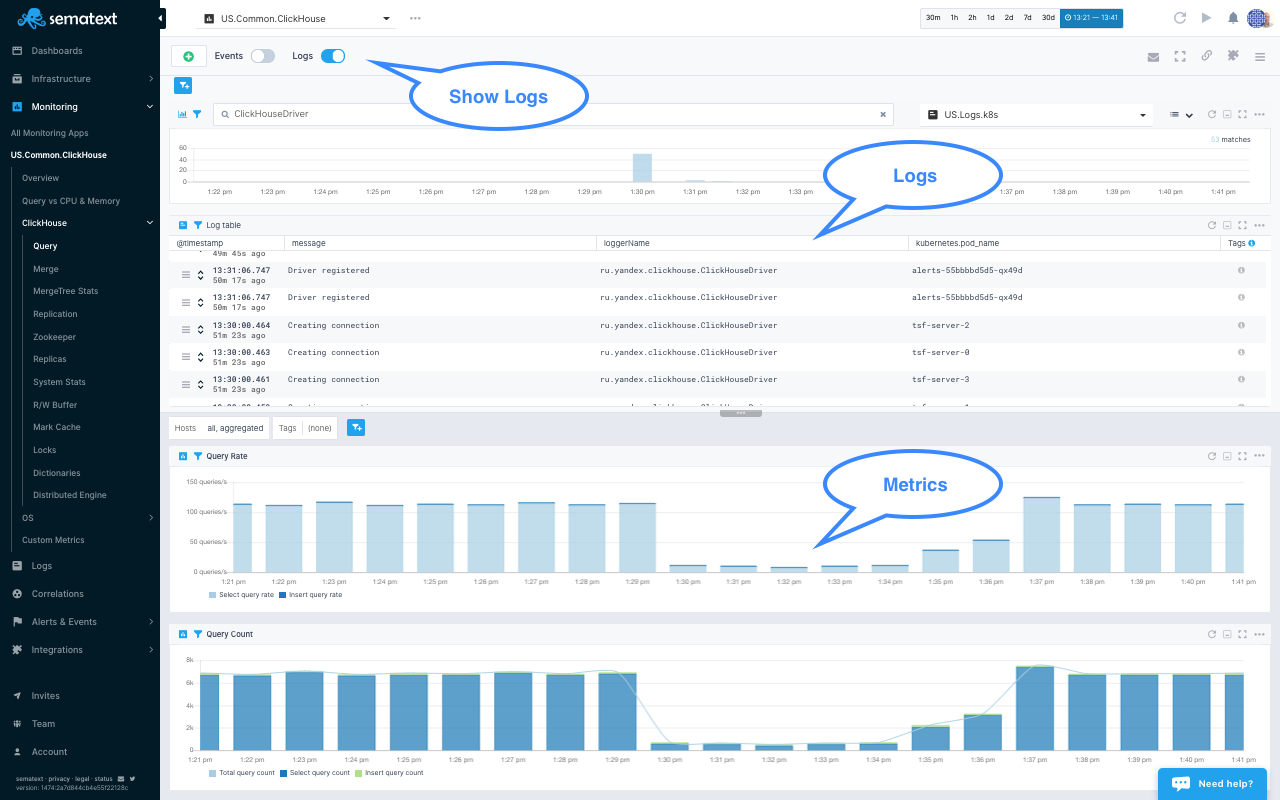The image size is (1280, 800).
Task: Clear the ClickHouseDriver search query
Action: point(883,114)
